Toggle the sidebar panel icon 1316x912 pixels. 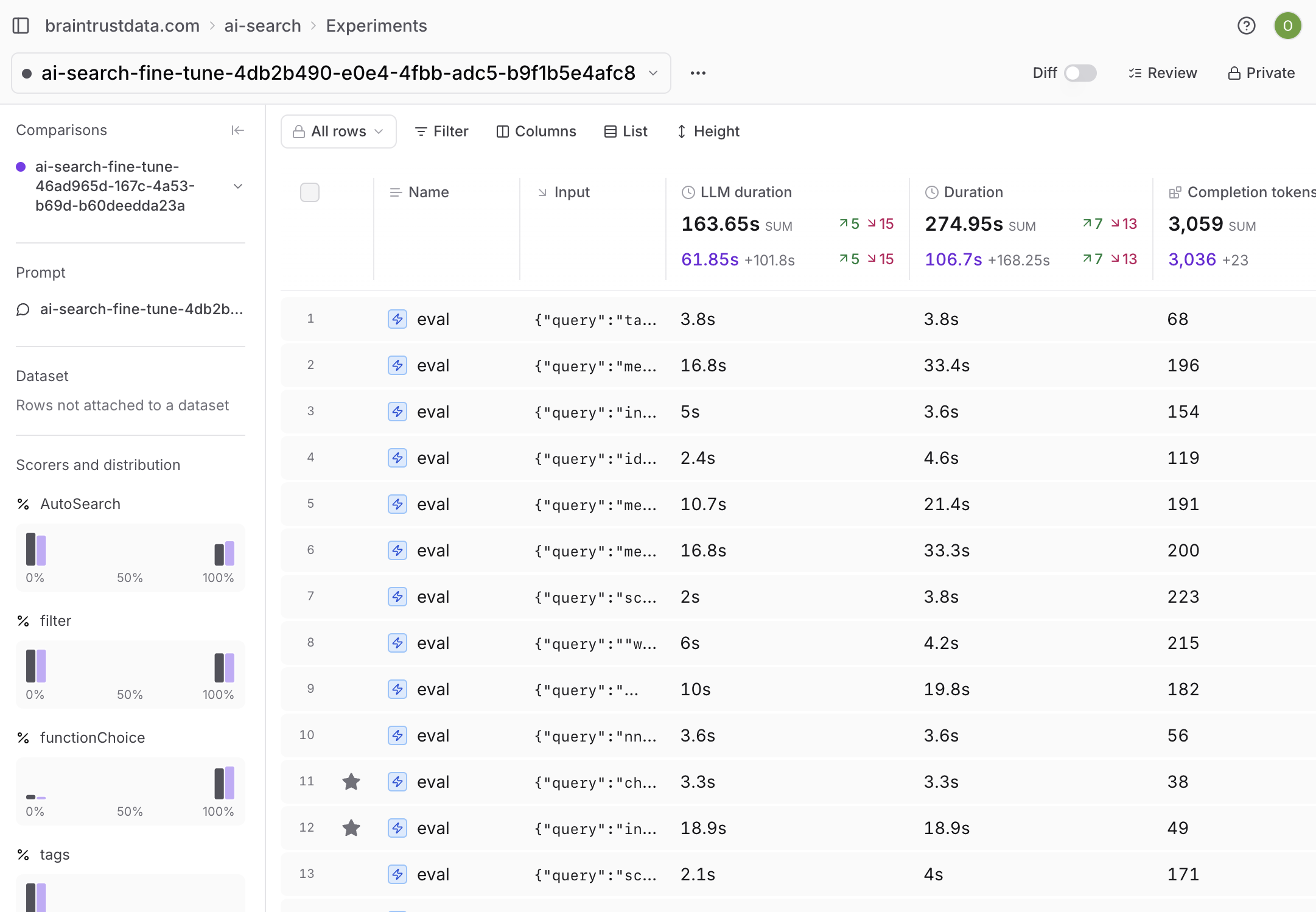tap(21, 26)
